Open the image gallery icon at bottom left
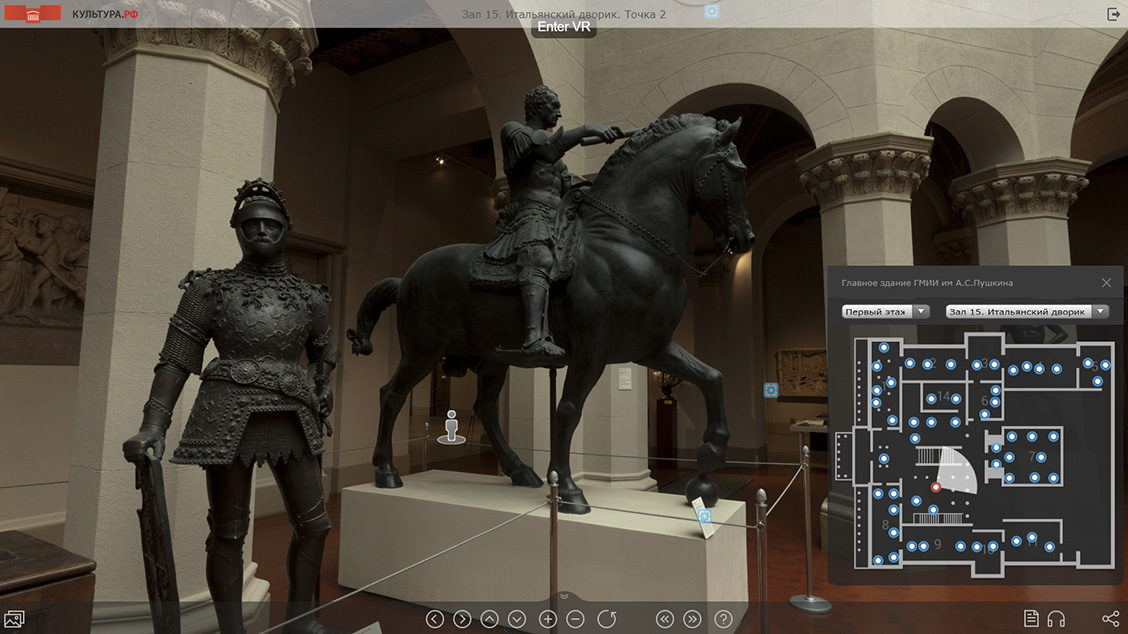 14,619
